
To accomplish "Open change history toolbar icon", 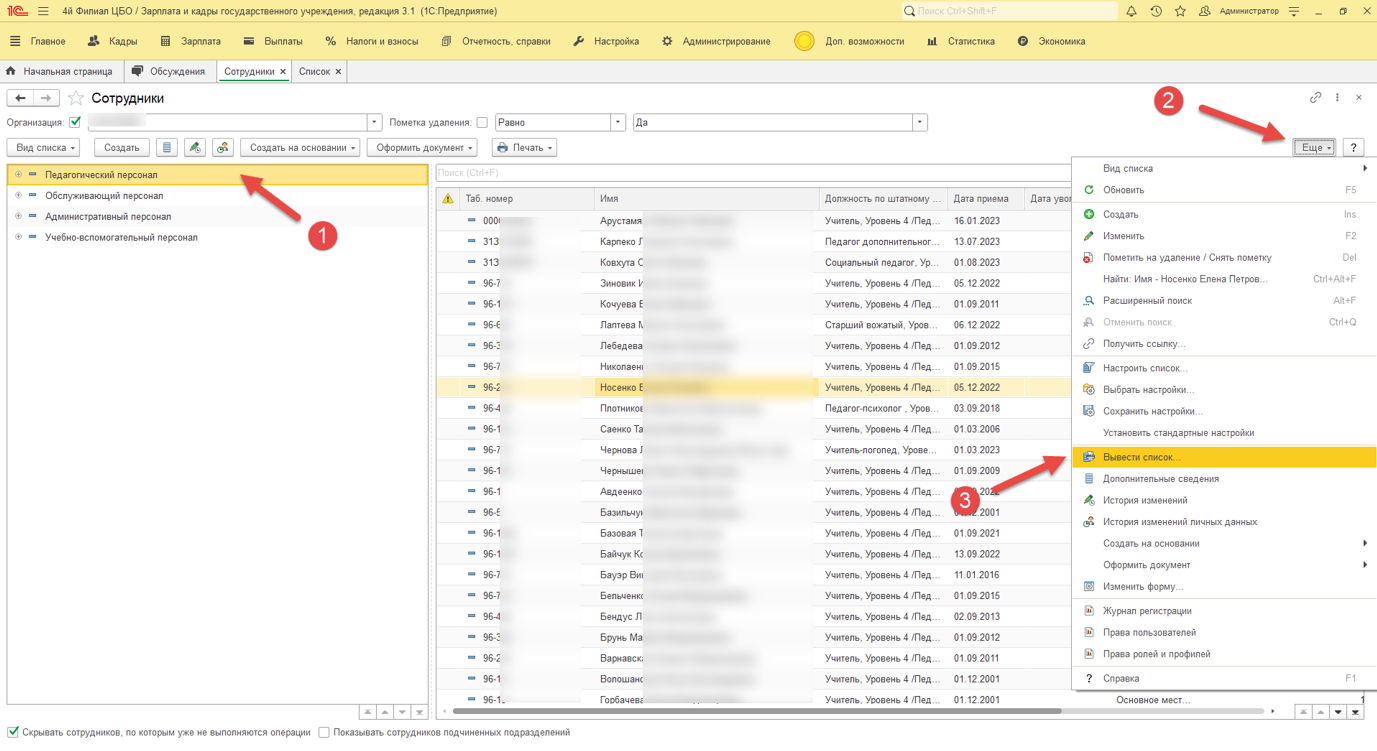I will 195,148.
